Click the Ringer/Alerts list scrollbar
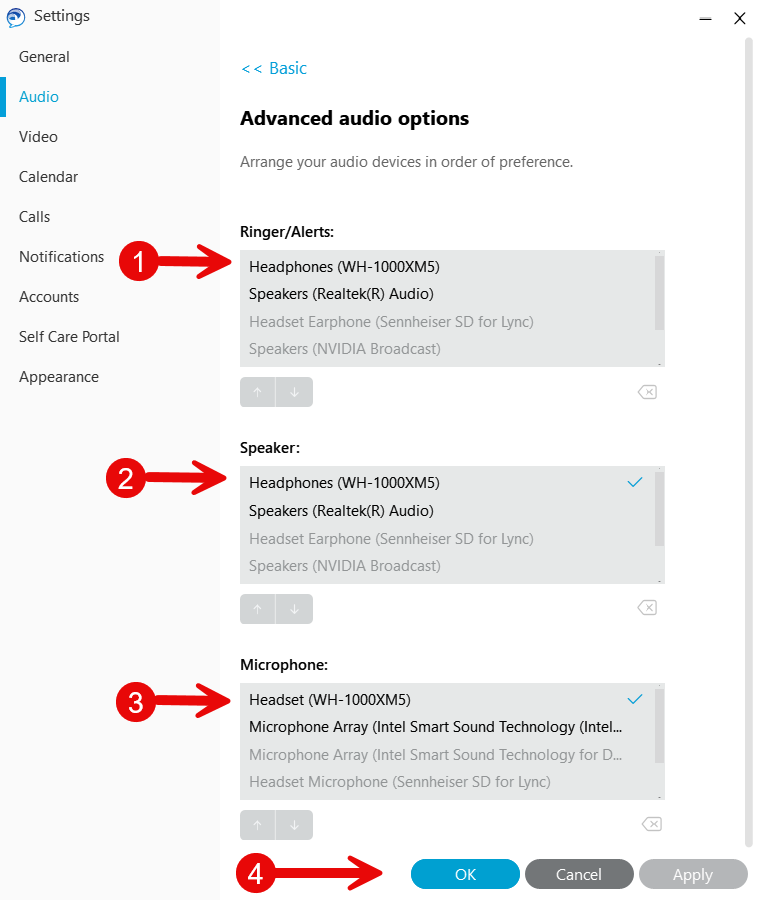This screenshot has height=900, width=758. click(659, 293)
